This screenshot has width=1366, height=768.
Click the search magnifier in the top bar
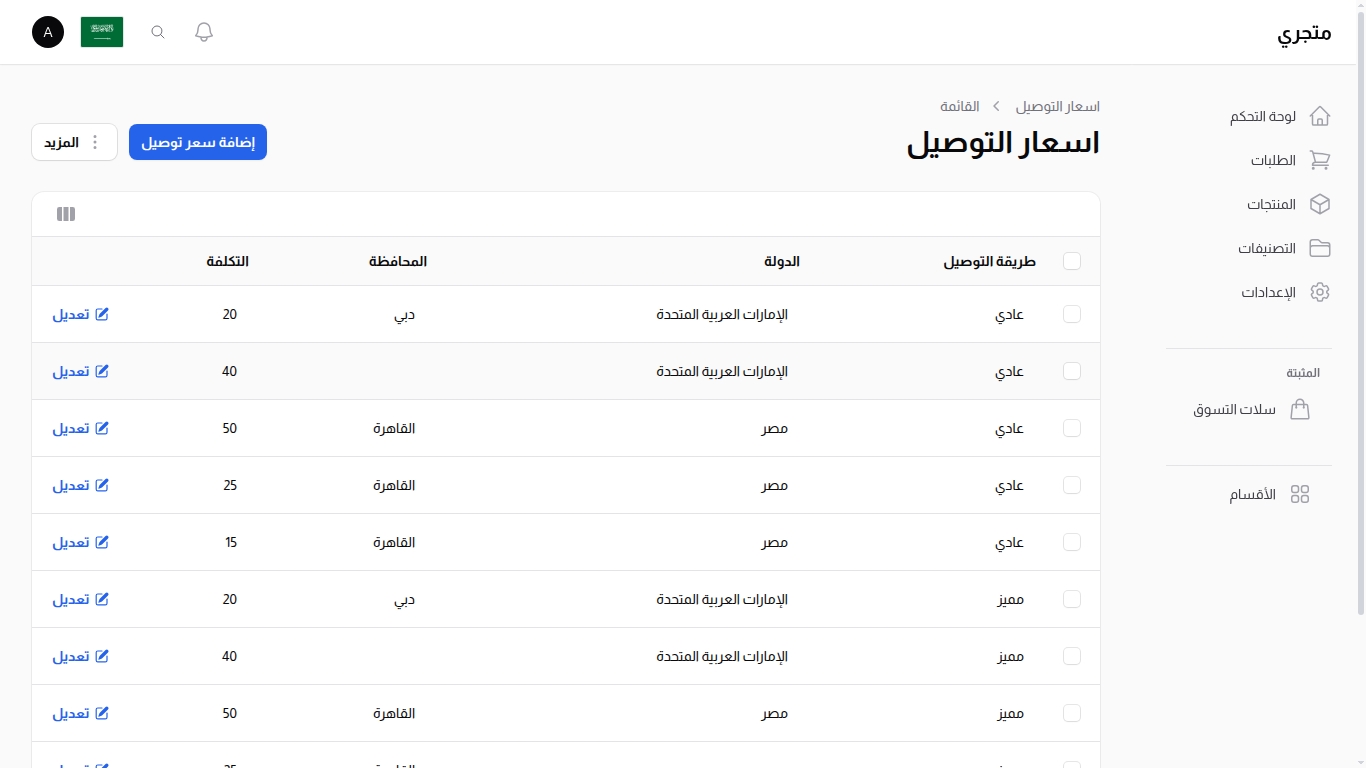click(157, 31)
